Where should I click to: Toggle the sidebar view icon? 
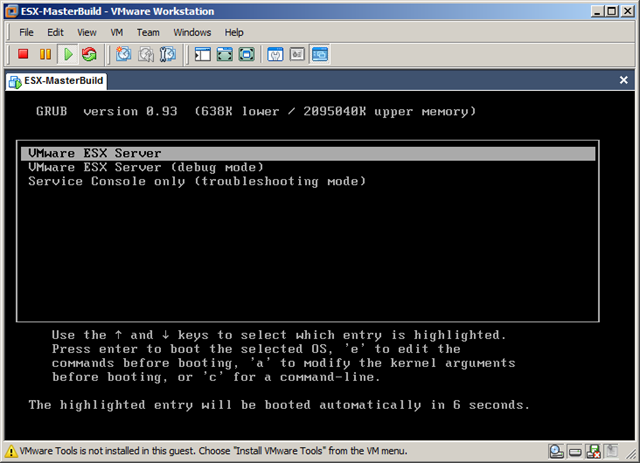(x=202, y=54)
